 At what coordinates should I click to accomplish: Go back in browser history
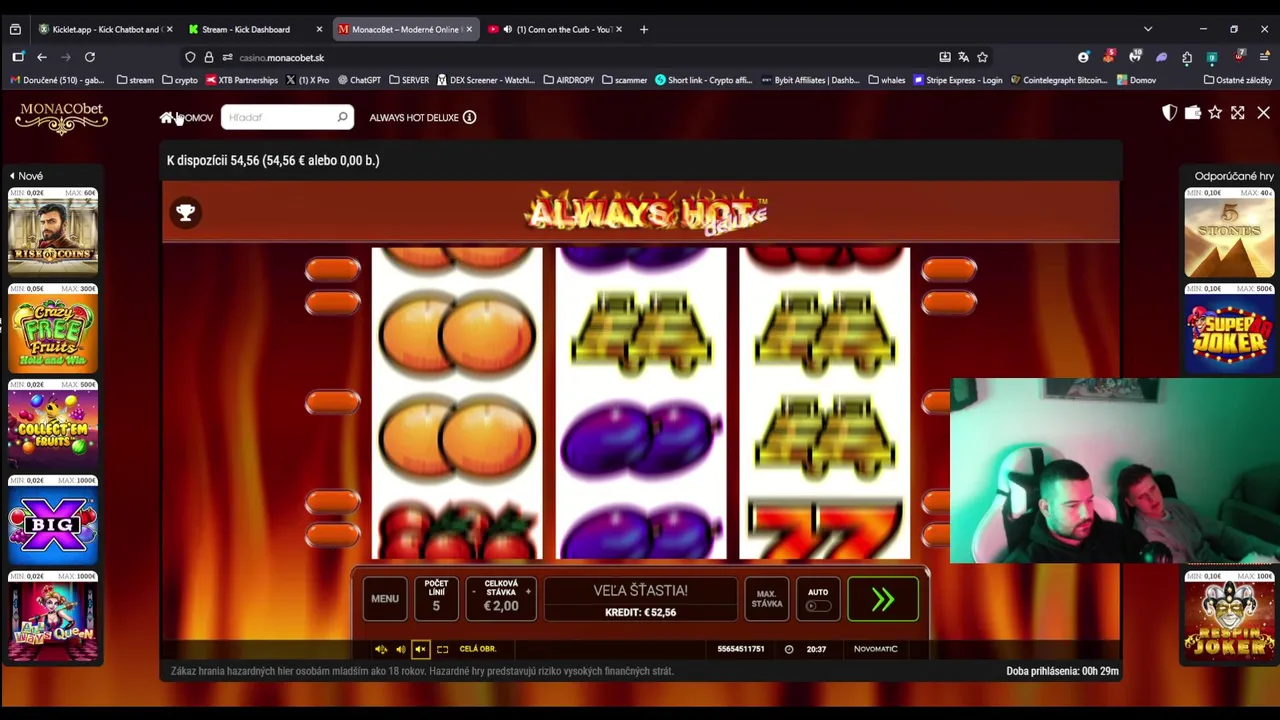(x=42, y=57)
